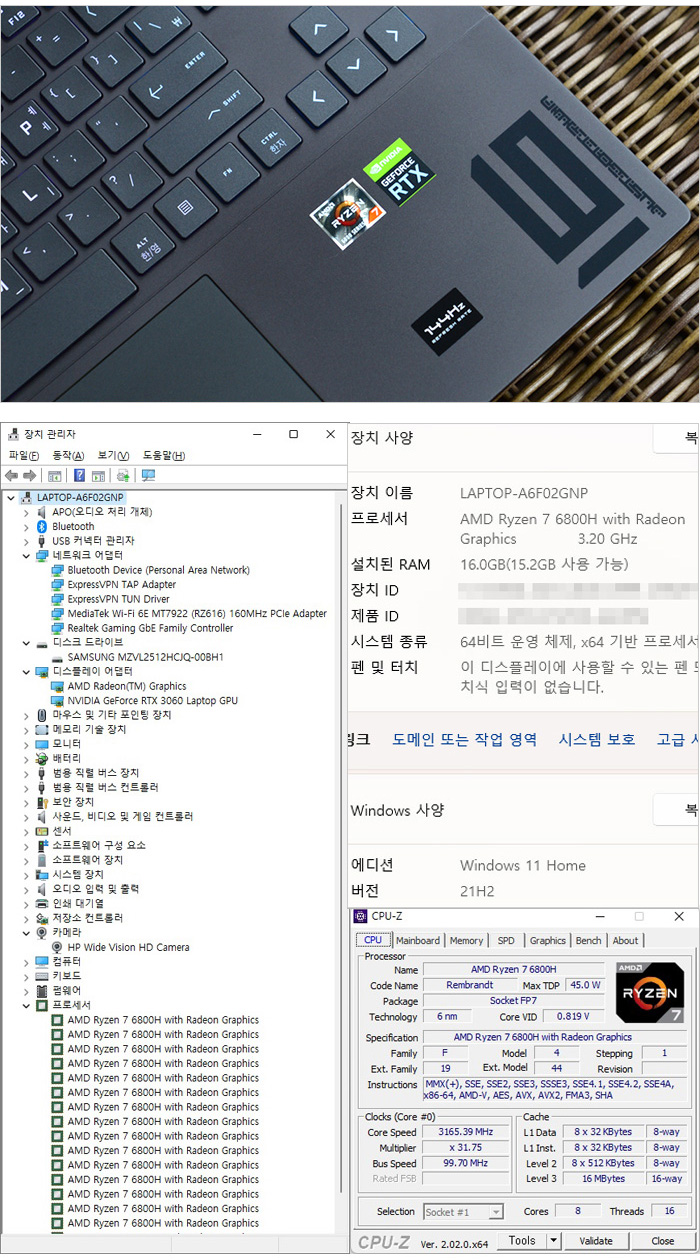Expand the 키보드 category
The width and height of the screenshot is (700, 1260).
point(26,976)
